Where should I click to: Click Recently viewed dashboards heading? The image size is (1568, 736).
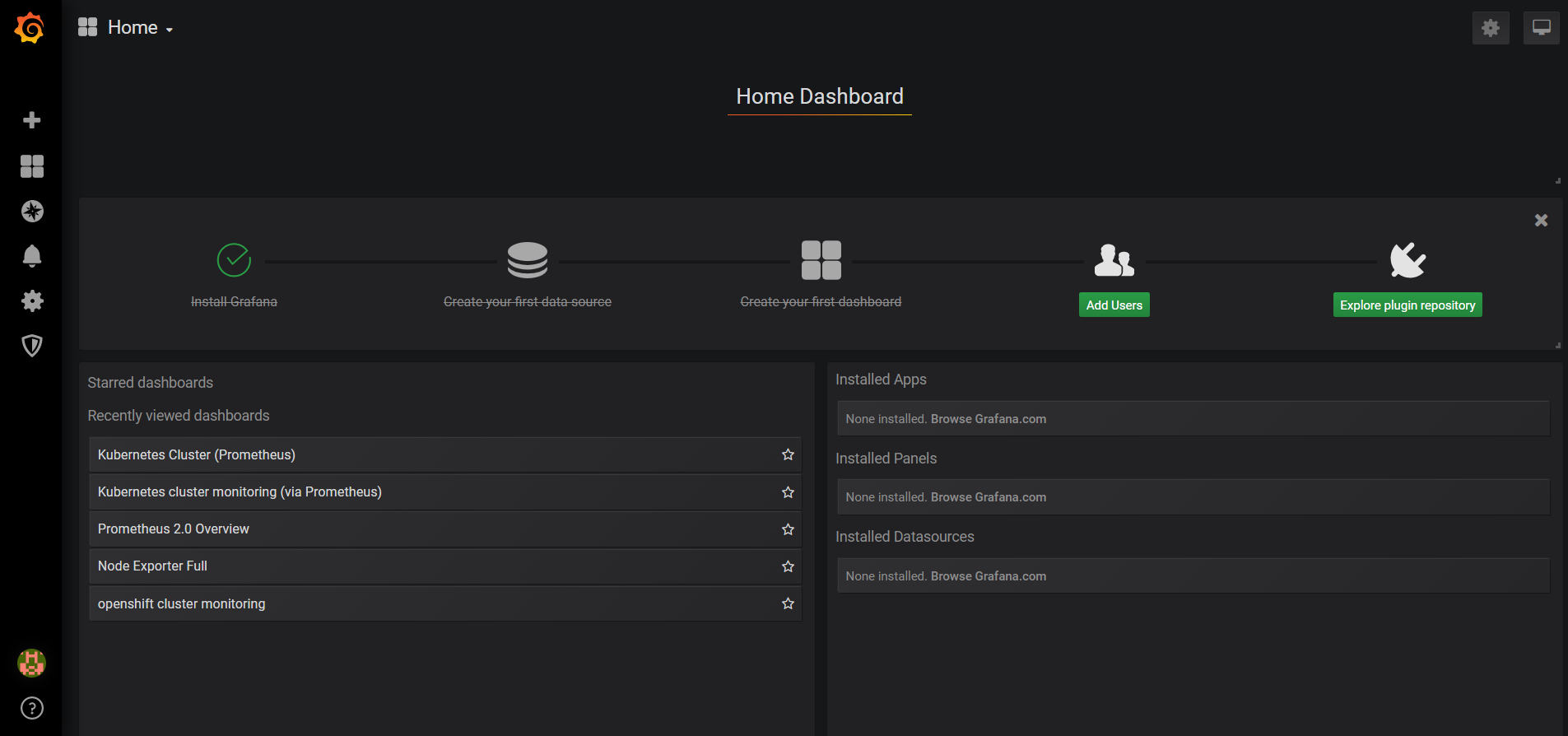pyautogui.click(x=179, y=416)
